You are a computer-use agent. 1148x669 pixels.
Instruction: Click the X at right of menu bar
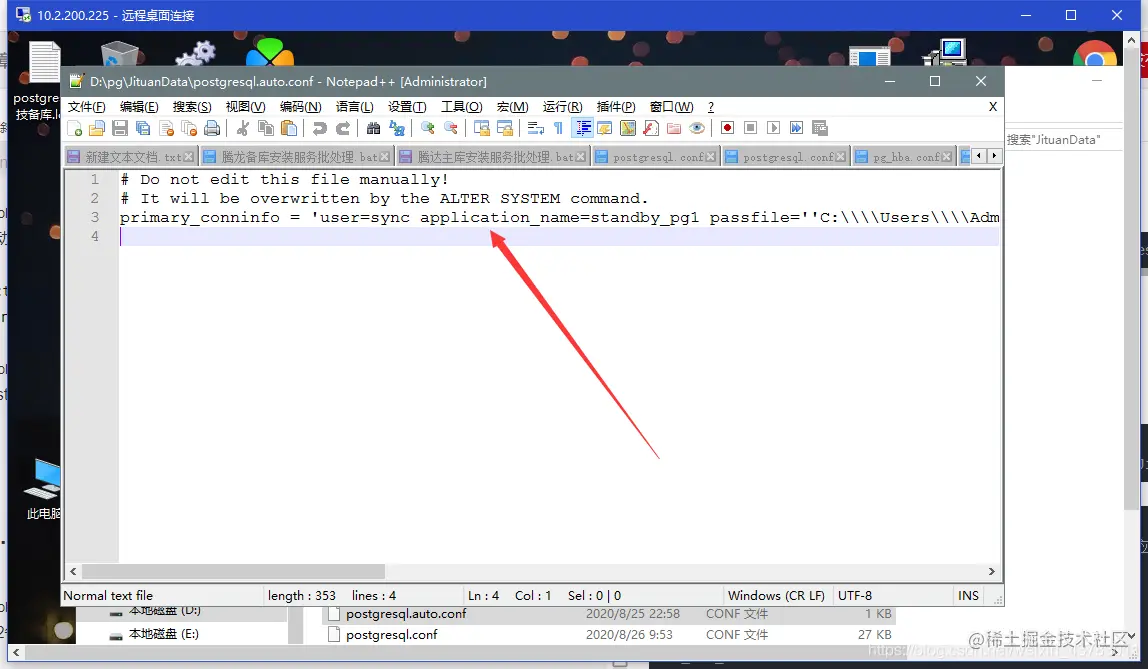point(993,107)
